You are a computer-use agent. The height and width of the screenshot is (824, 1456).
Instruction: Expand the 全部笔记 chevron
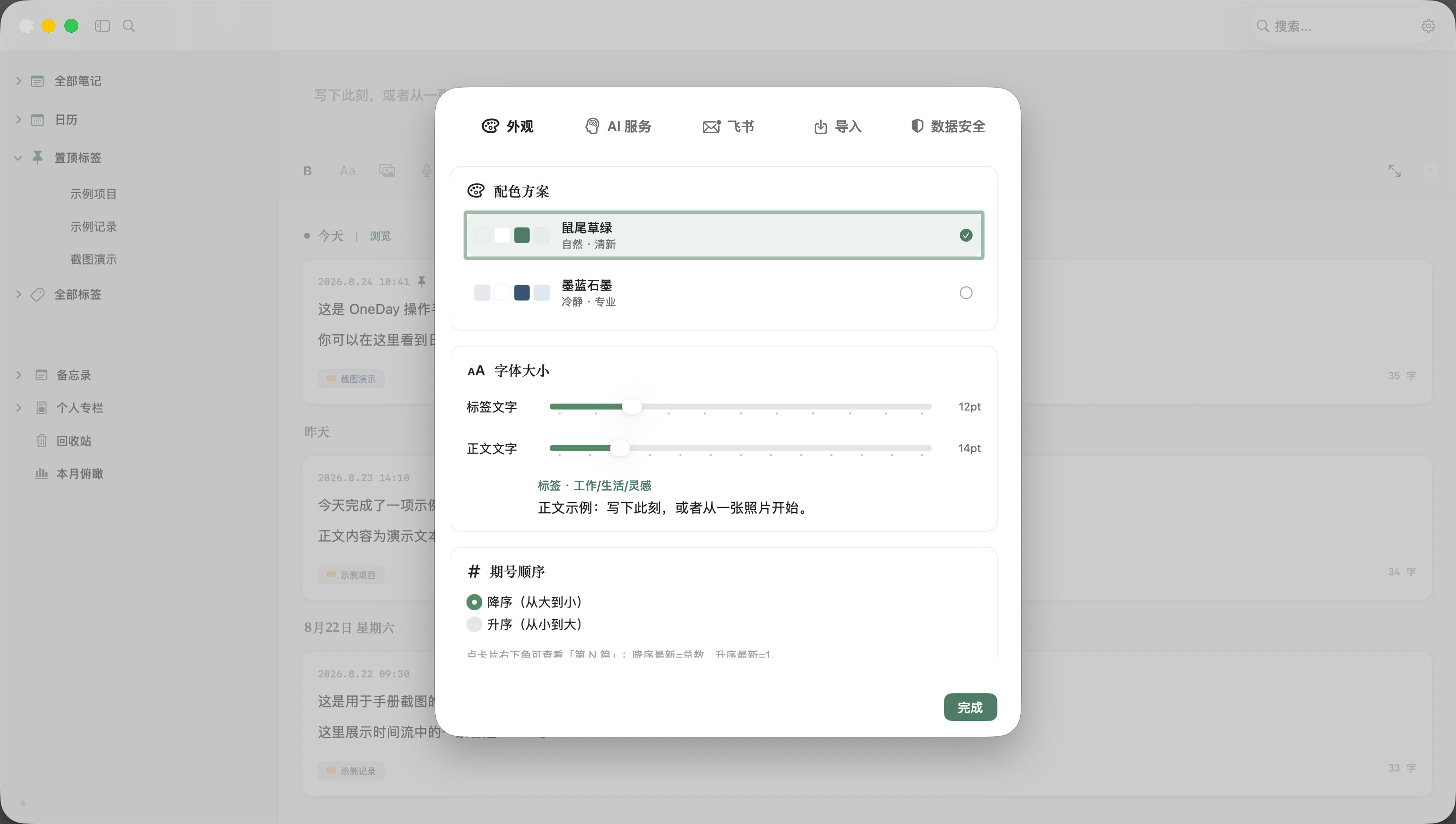[19, 82]
